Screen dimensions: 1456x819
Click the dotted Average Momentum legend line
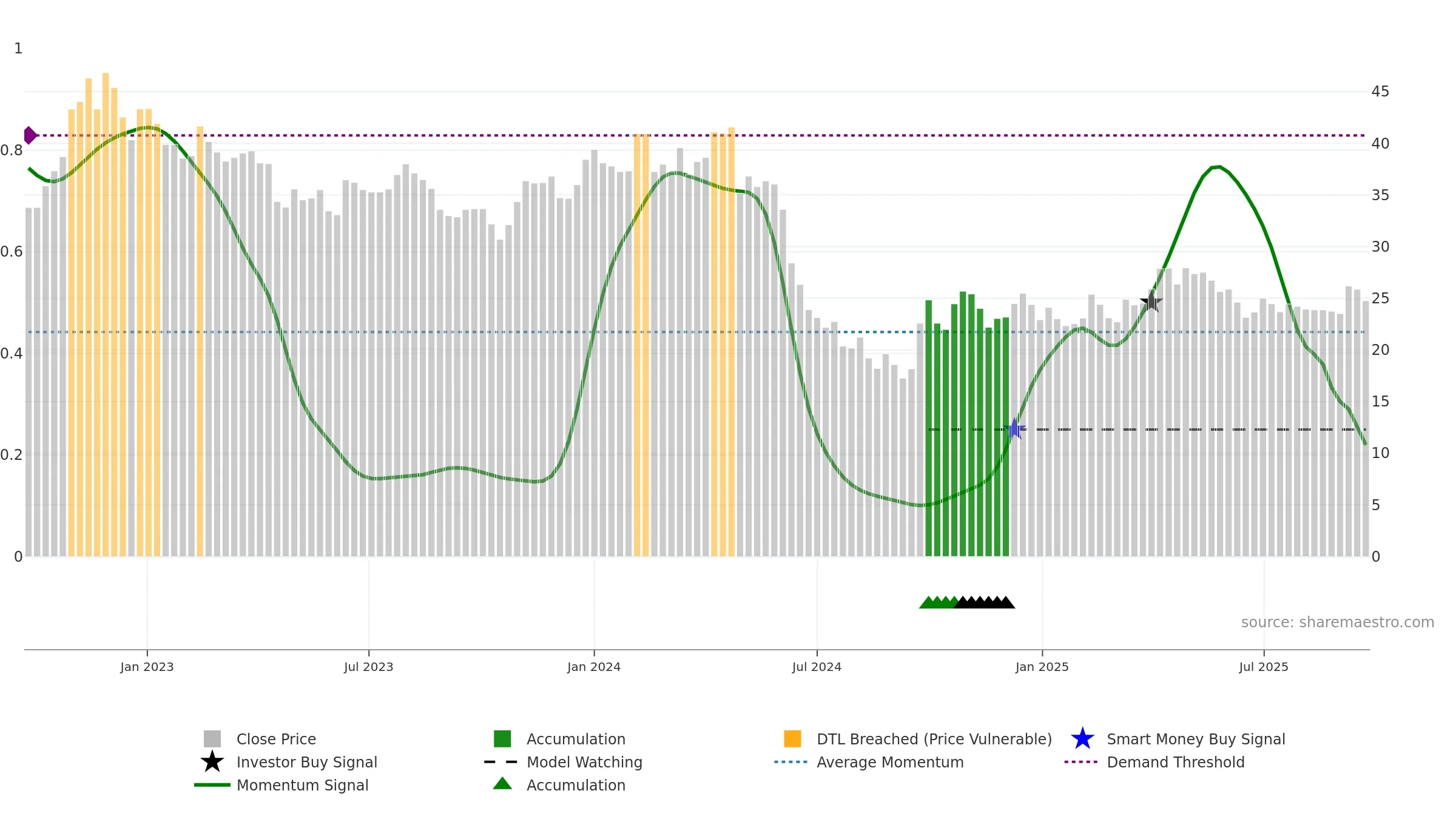[x=791, y=762]
